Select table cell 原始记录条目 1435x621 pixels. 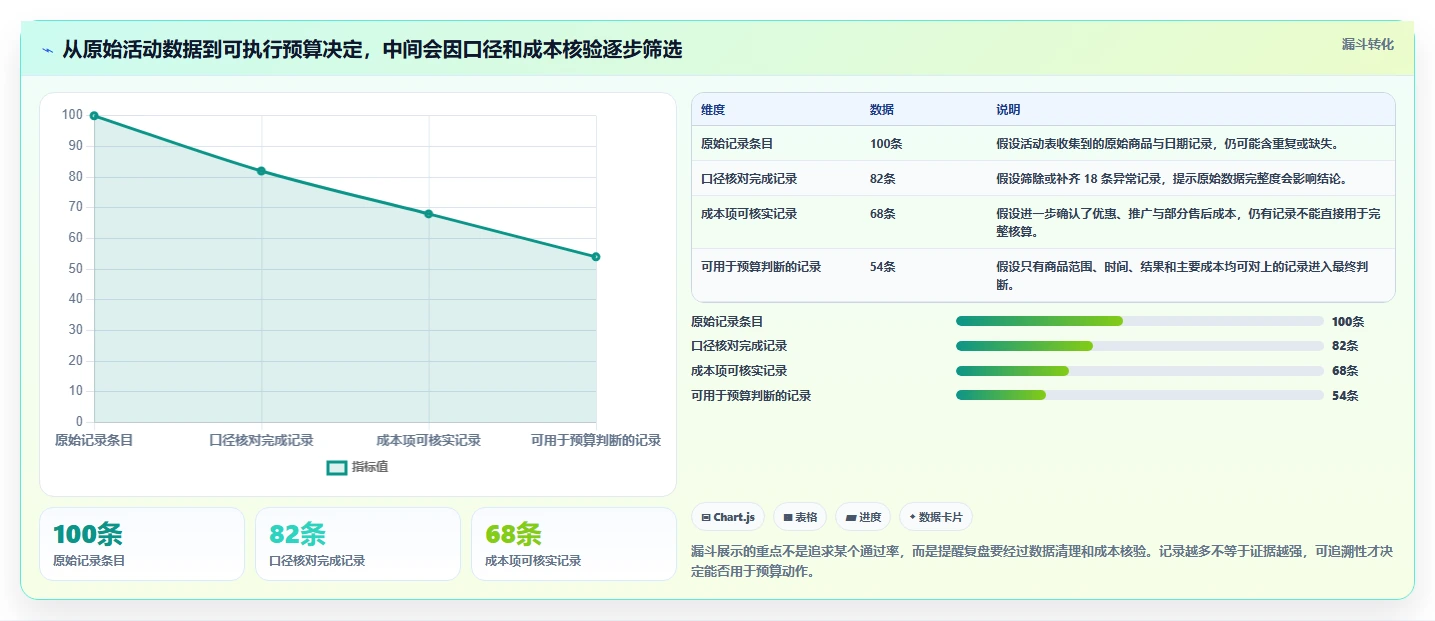point(737,143)
